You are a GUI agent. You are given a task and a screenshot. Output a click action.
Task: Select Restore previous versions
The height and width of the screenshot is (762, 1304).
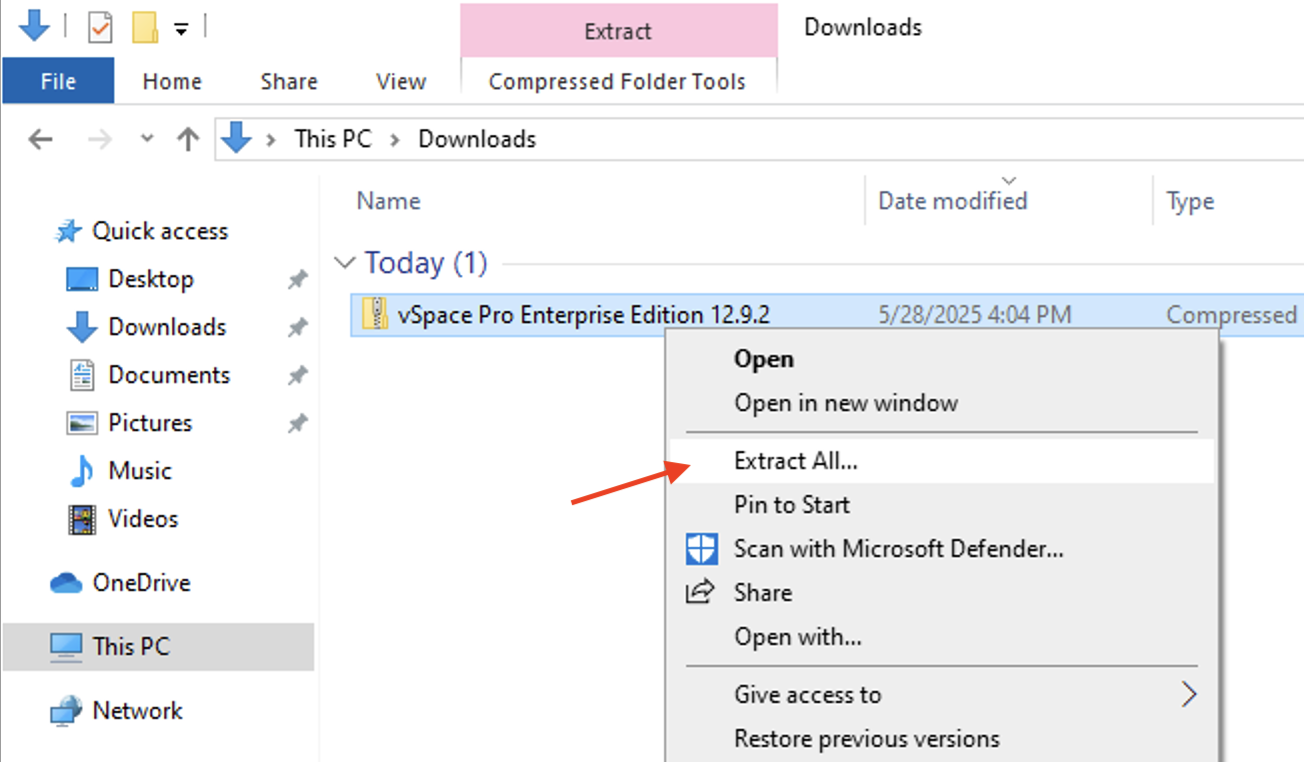[x=867, y=739]
